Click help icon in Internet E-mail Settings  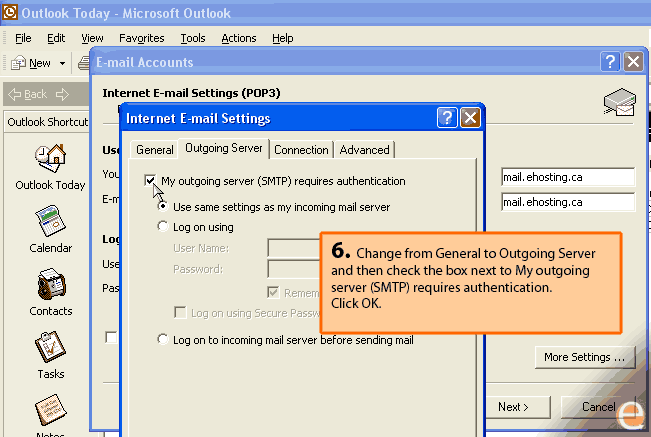pyautogui.click(x=448, y=118)
